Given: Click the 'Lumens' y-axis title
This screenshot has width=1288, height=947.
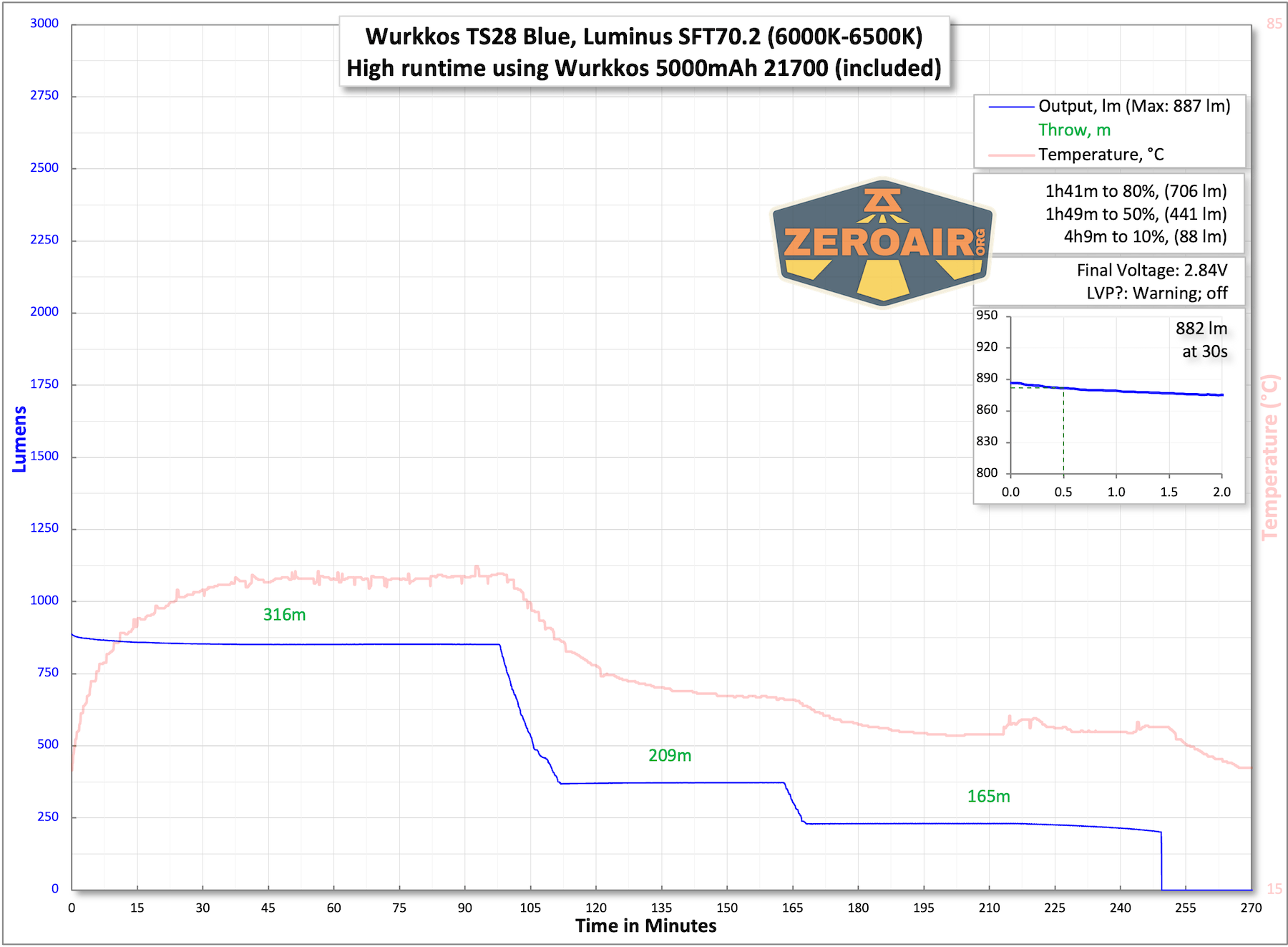Looking at the screenshot, I should click(19, 439).
